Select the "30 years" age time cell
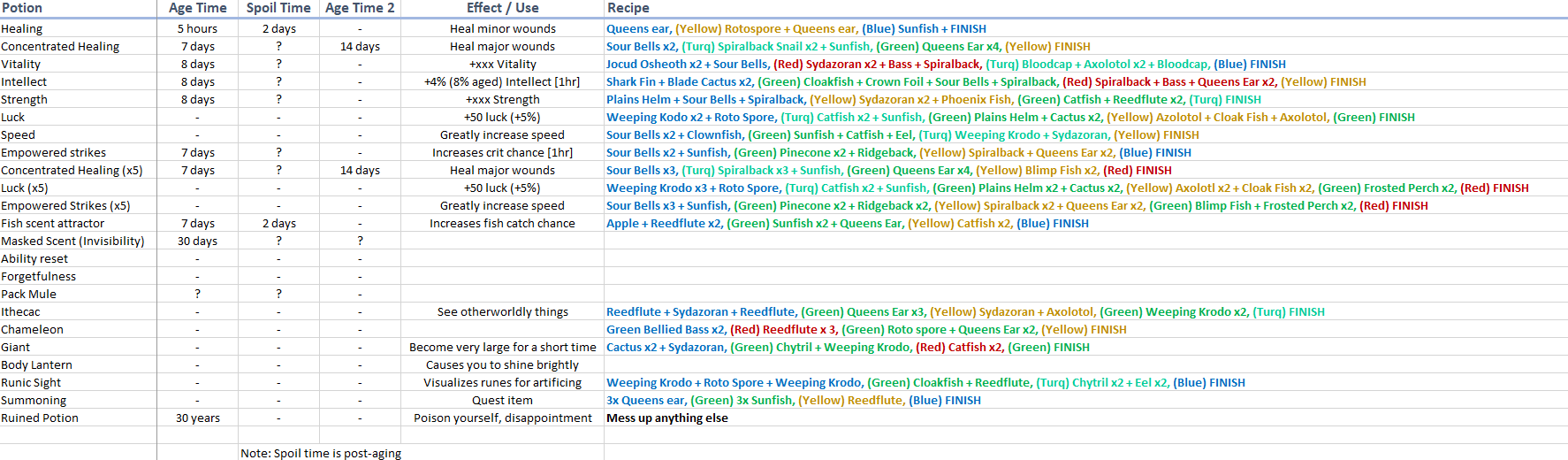 pyautogui.click(x=197, y=418)
